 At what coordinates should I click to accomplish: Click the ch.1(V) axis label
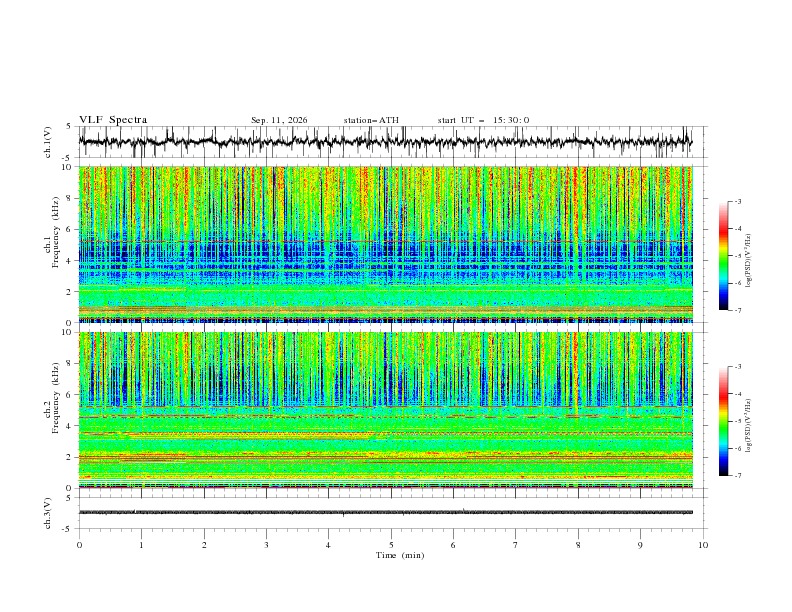point(48,142)
